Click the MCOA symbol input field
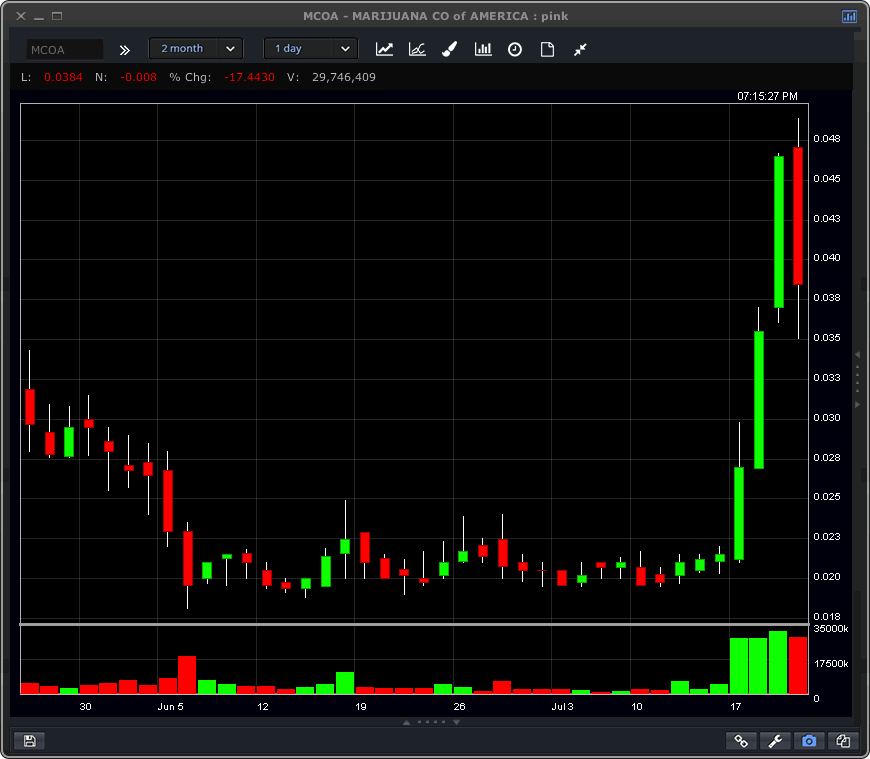This screenshot has width=870, height=759. click(x=64, y=49)
